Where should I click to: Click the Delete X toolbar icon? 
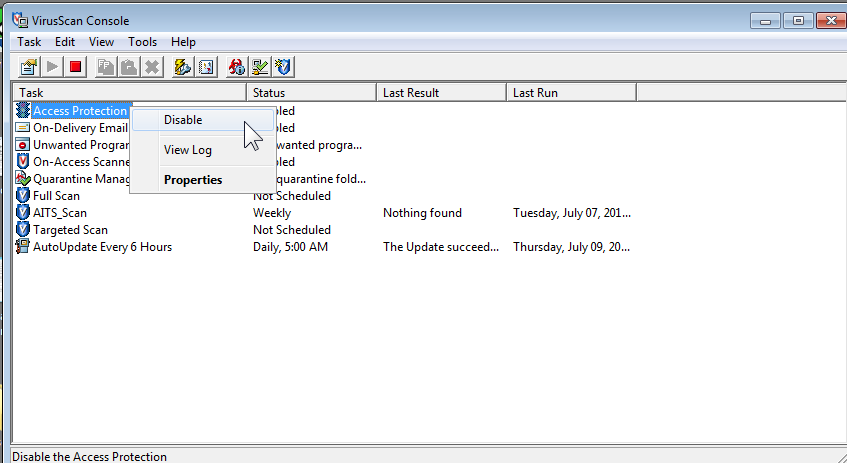point(152,67)
